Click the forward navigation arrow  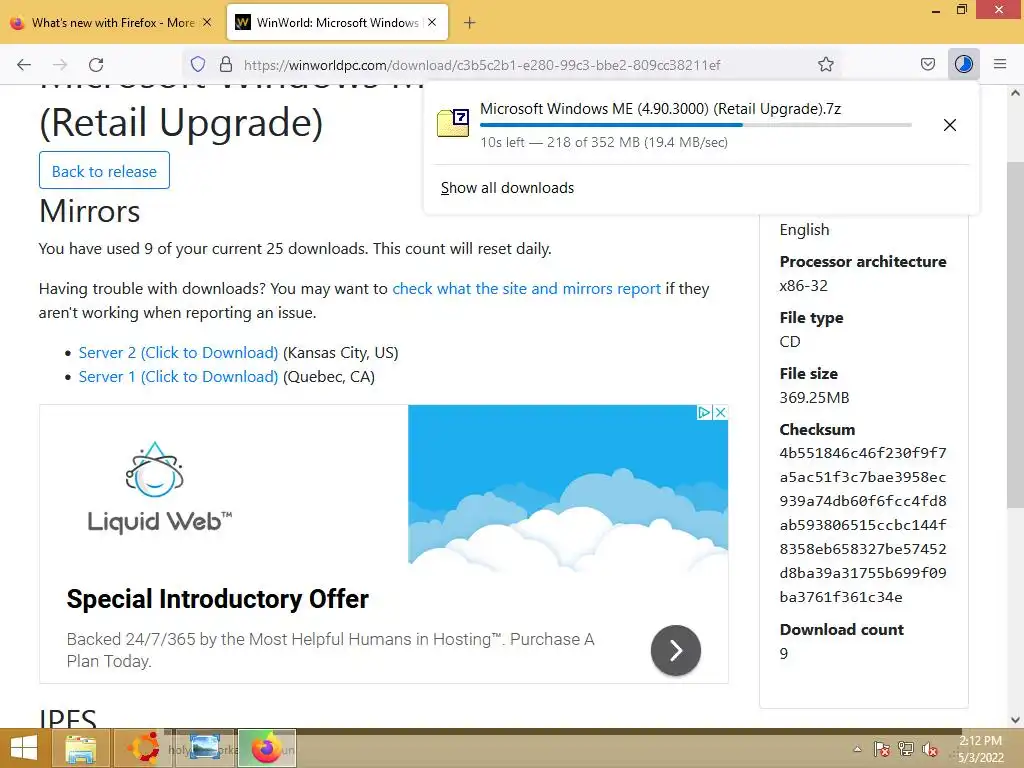click(x=60, y=65)
